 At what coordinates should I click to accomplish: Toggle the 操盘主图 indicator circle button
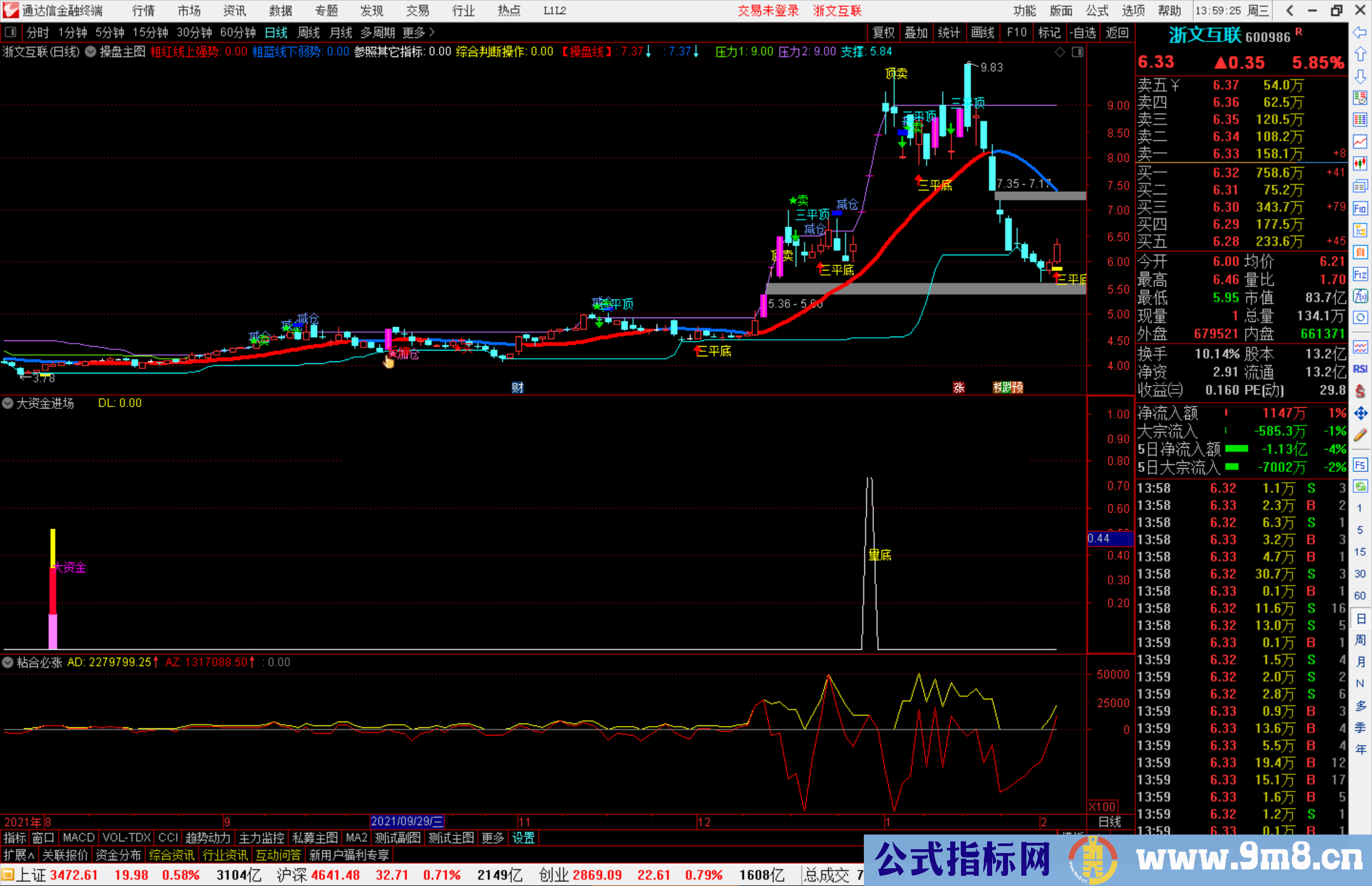click(x=91, y=51)
